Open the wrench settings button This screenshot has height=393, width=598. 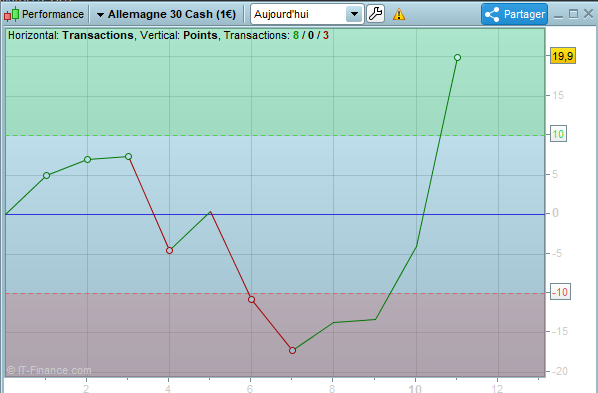[375, 14]
